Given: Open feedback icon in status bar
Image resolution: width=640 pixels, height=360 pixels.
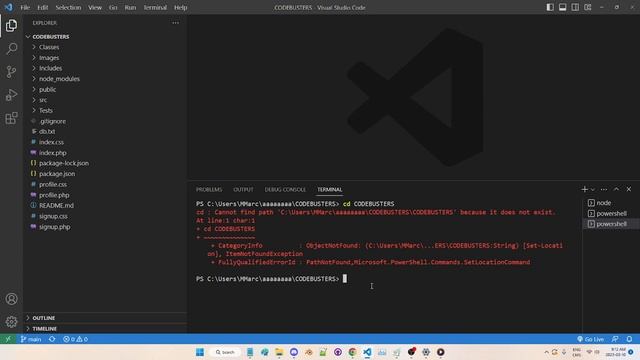Looking at the screenshot, I should tap(615, 339).
